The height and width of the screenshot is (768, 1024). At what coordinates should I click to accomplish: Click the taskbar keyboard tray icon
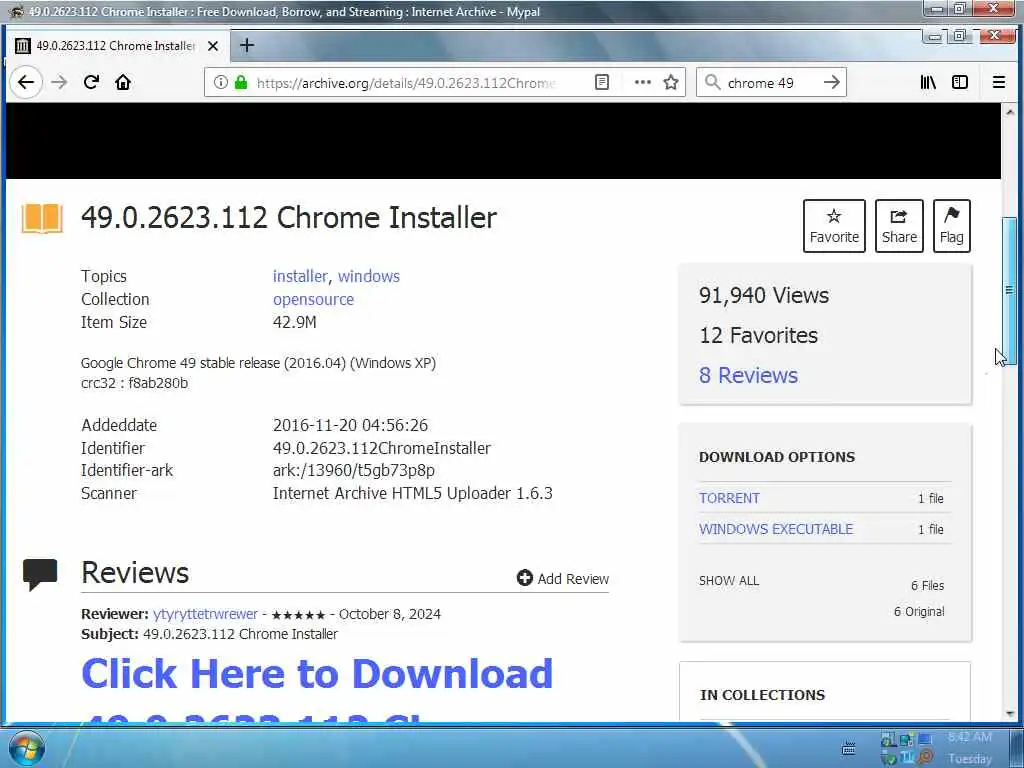tap(848, 748)
